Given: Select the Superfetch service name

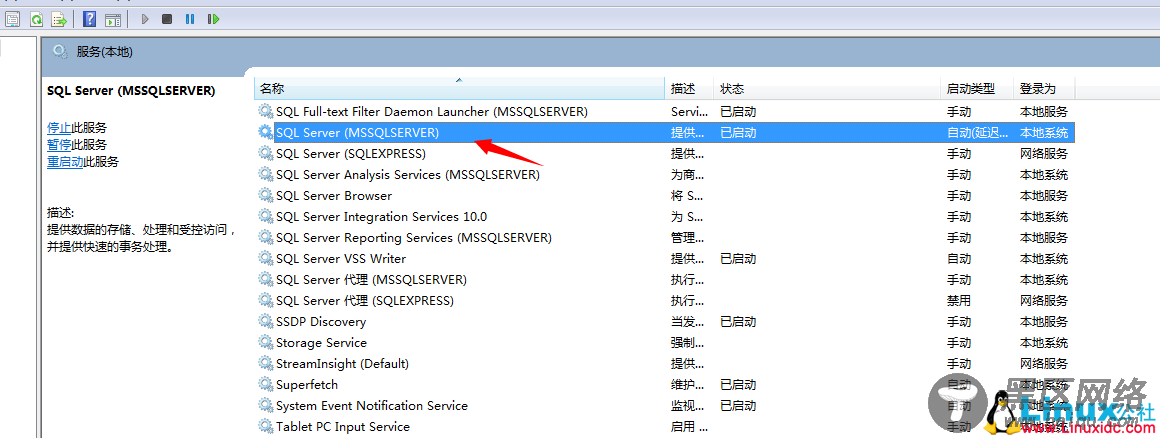Looking at the screenshot, I should tap(306, 385).
